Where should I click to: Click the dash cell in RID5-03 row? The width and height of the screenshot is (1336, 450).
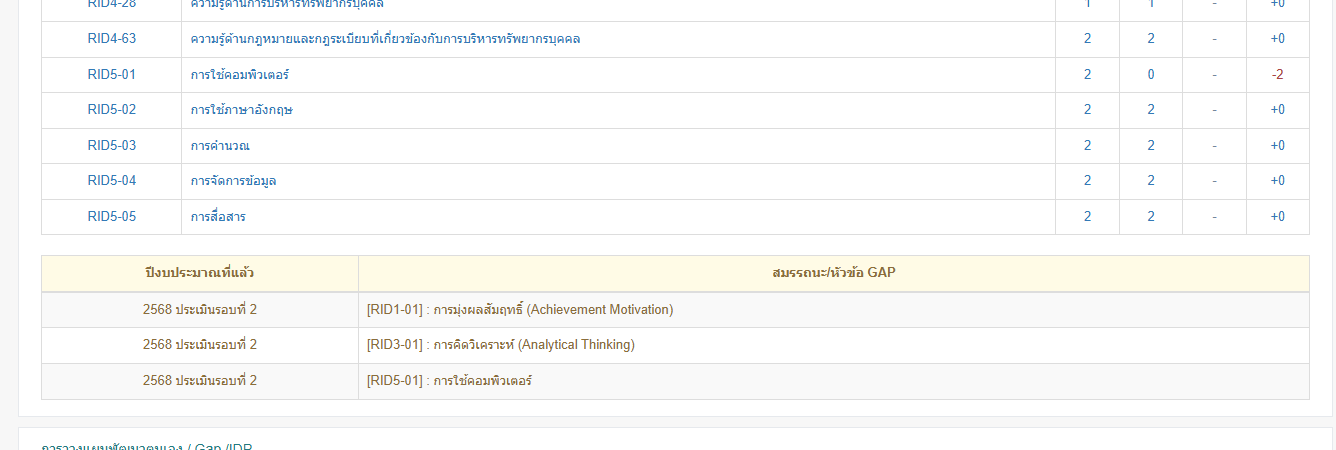click(1214, 146)
